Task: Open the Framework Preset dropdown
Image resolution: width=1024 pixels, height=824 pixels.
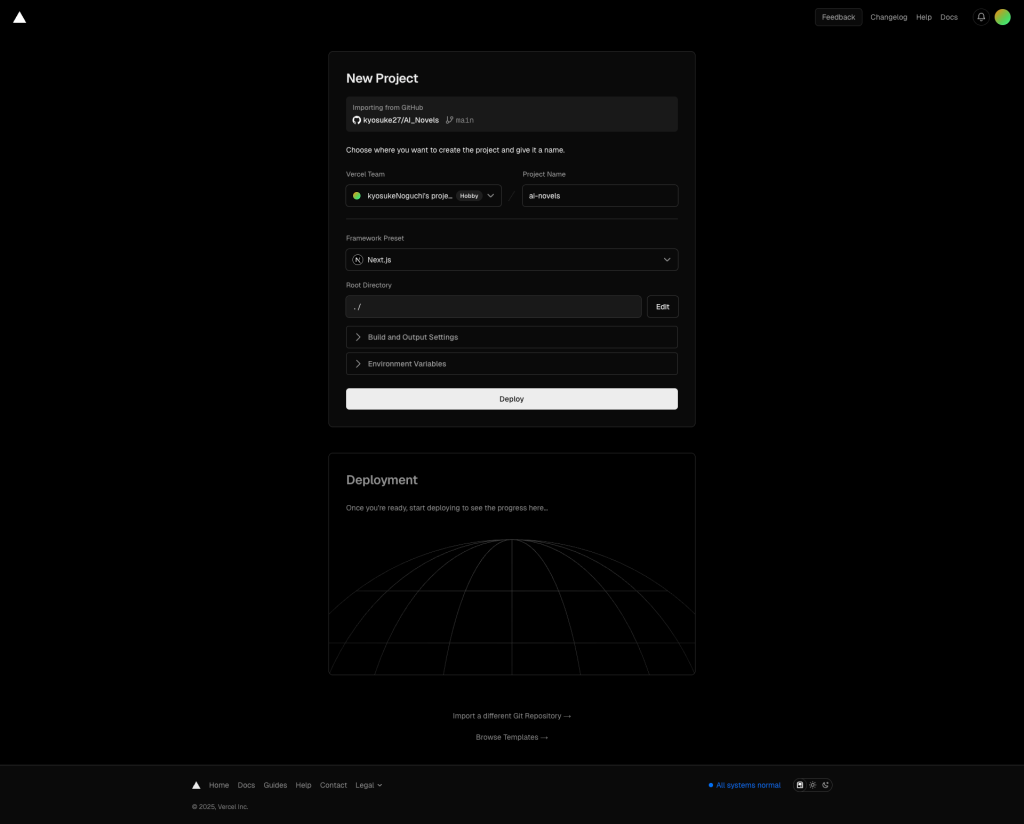Action: (x=511, y=260)
